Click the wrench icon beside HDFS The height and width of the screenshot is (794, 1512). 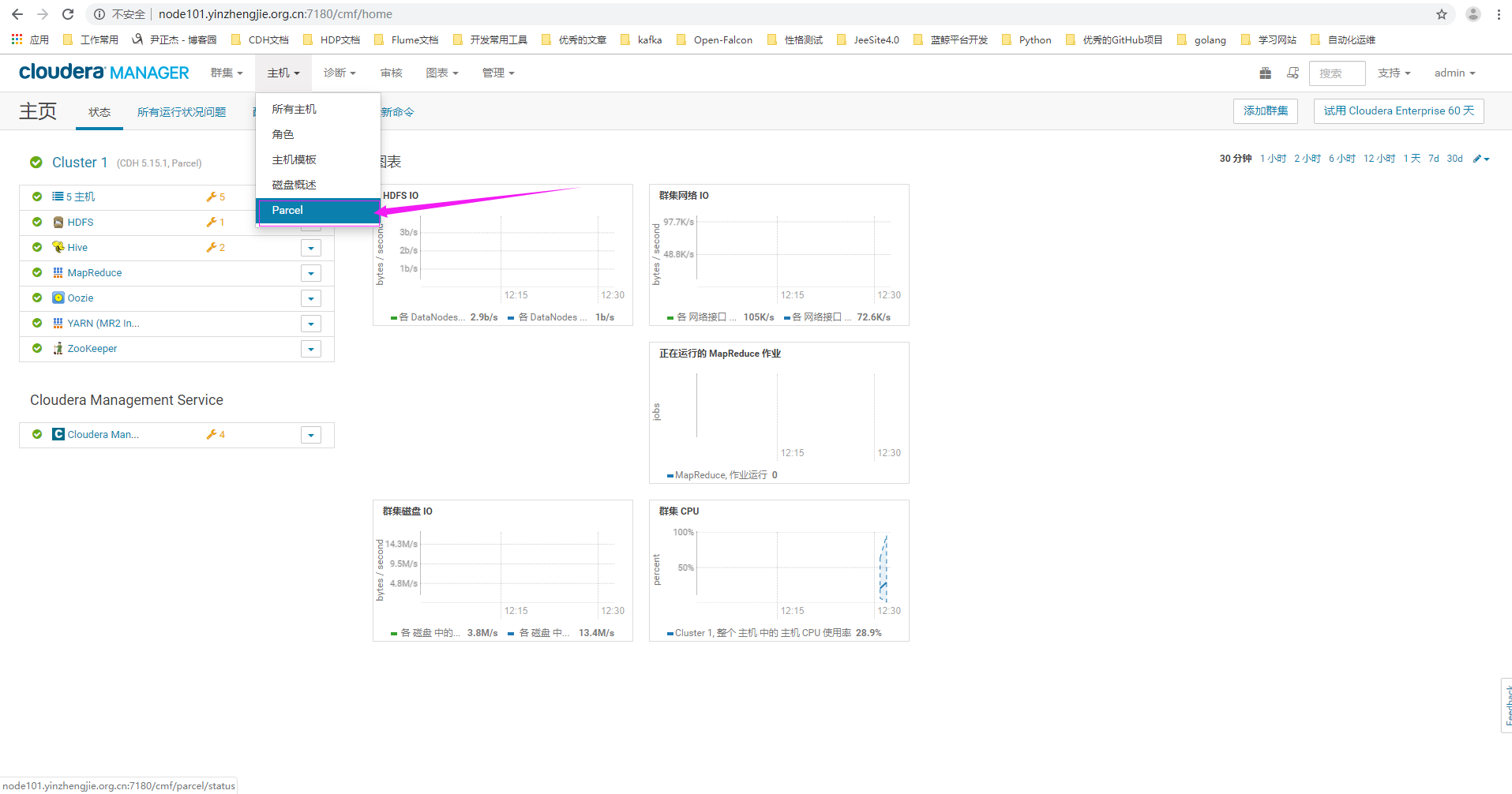(211, 223)
